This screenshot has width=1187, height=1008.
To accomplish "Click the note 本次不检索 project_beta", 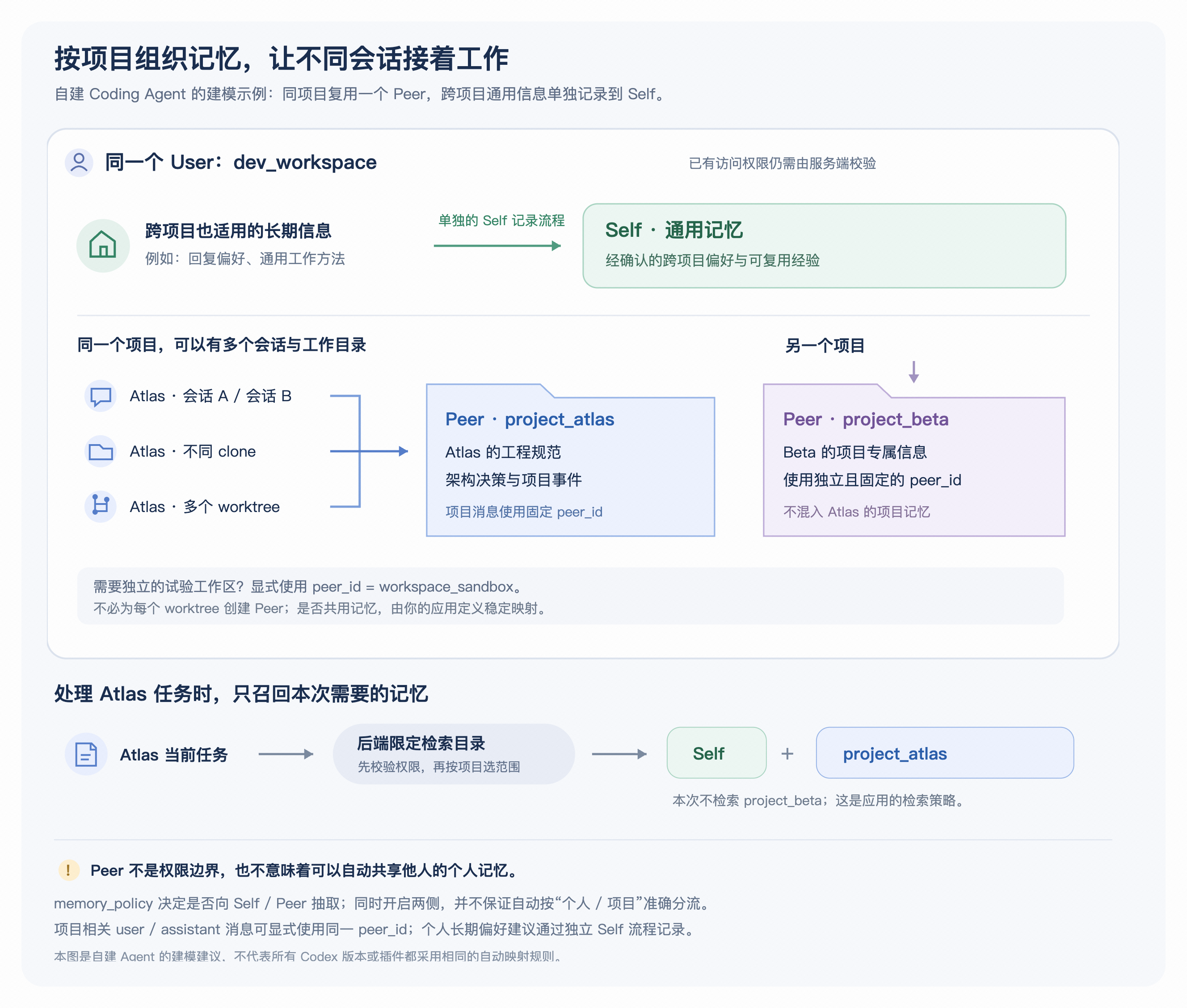I will point(818,801).
